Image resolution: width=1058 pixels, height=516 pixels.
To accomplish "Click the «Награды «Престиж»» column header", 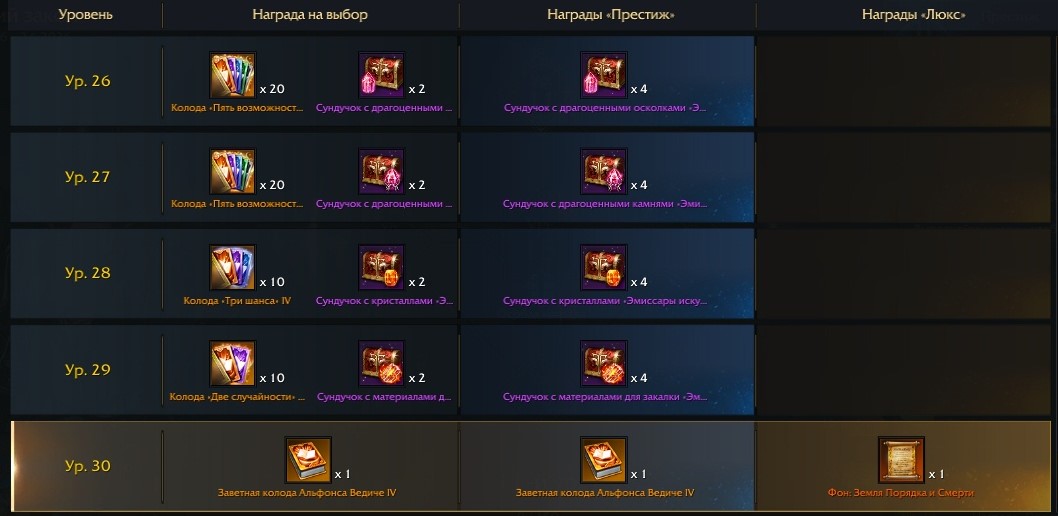I will pos(611,14).
